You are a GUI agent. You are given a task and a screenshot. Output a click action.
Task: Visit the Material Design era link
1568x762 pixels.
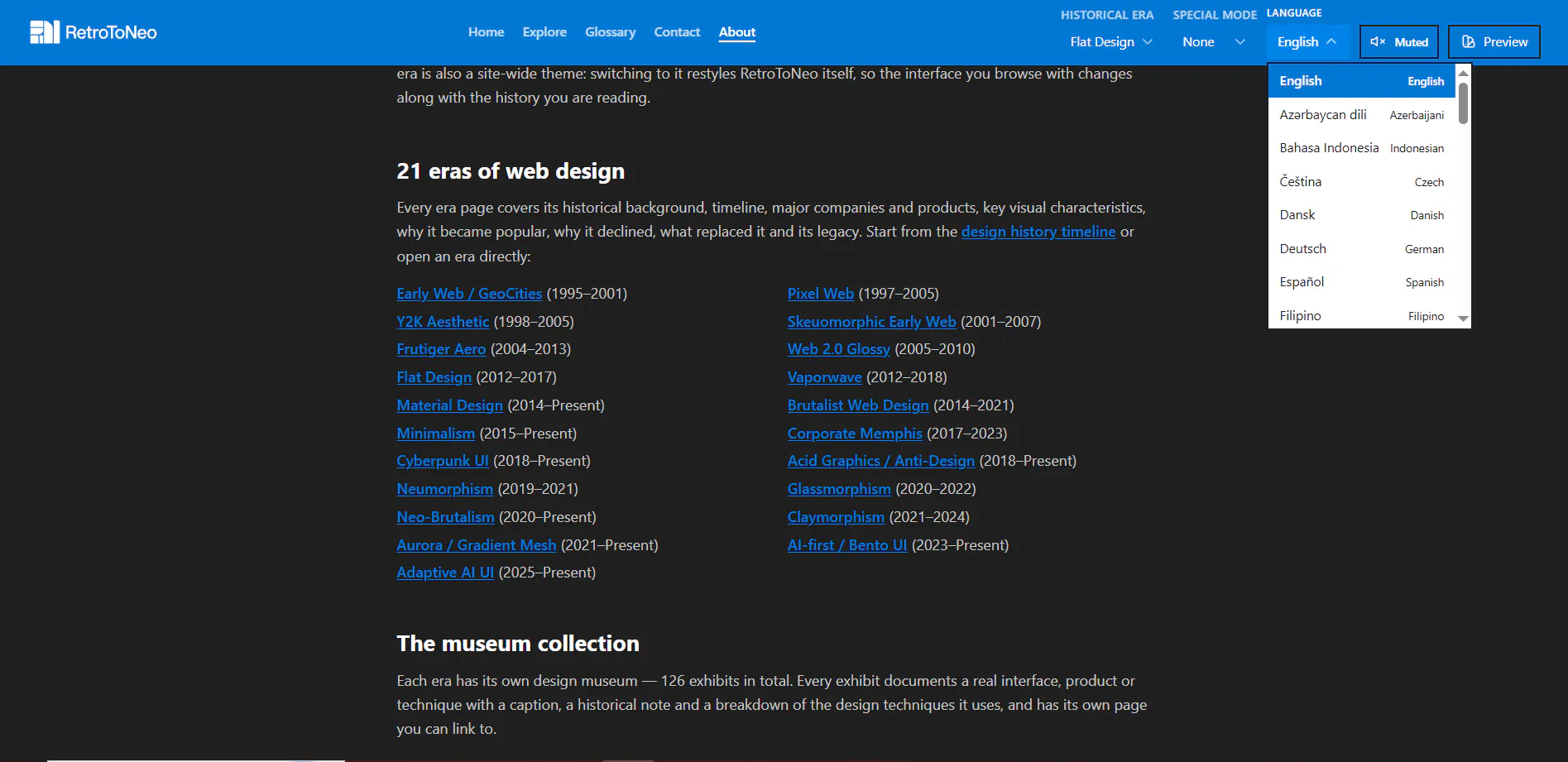click(x=449, y=405)
